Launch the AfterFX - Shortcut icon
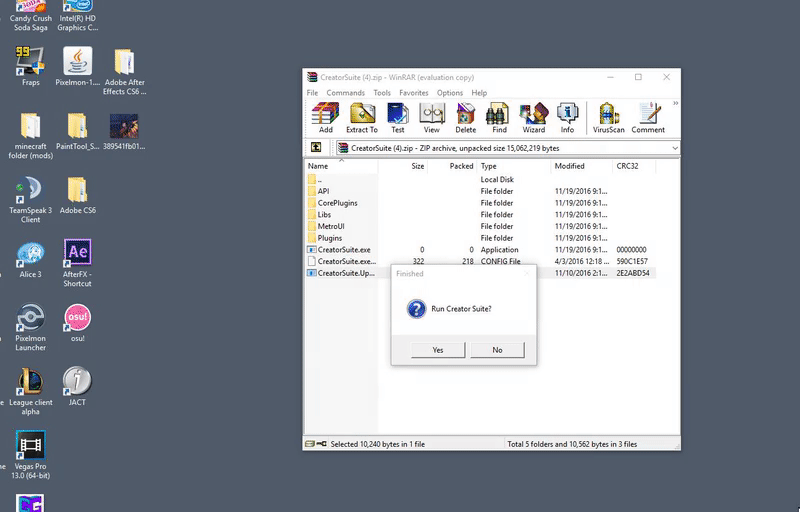Viewport: 800px width, 512px height. tap(78, 263)
